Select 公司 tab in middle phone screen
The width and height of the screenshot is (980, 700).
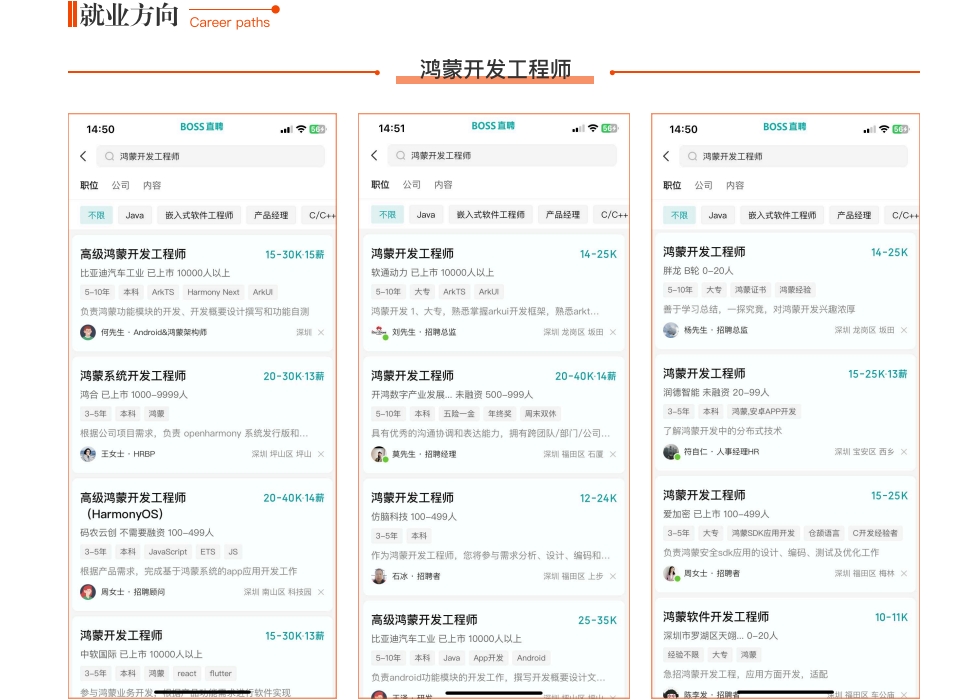pos(411,184)
